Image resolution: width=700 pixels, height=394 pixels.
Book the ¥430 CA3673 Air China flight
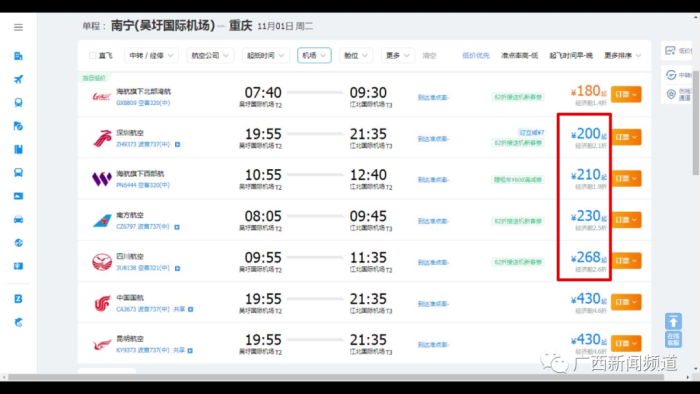pyautogui.click(x=626, y=302)
